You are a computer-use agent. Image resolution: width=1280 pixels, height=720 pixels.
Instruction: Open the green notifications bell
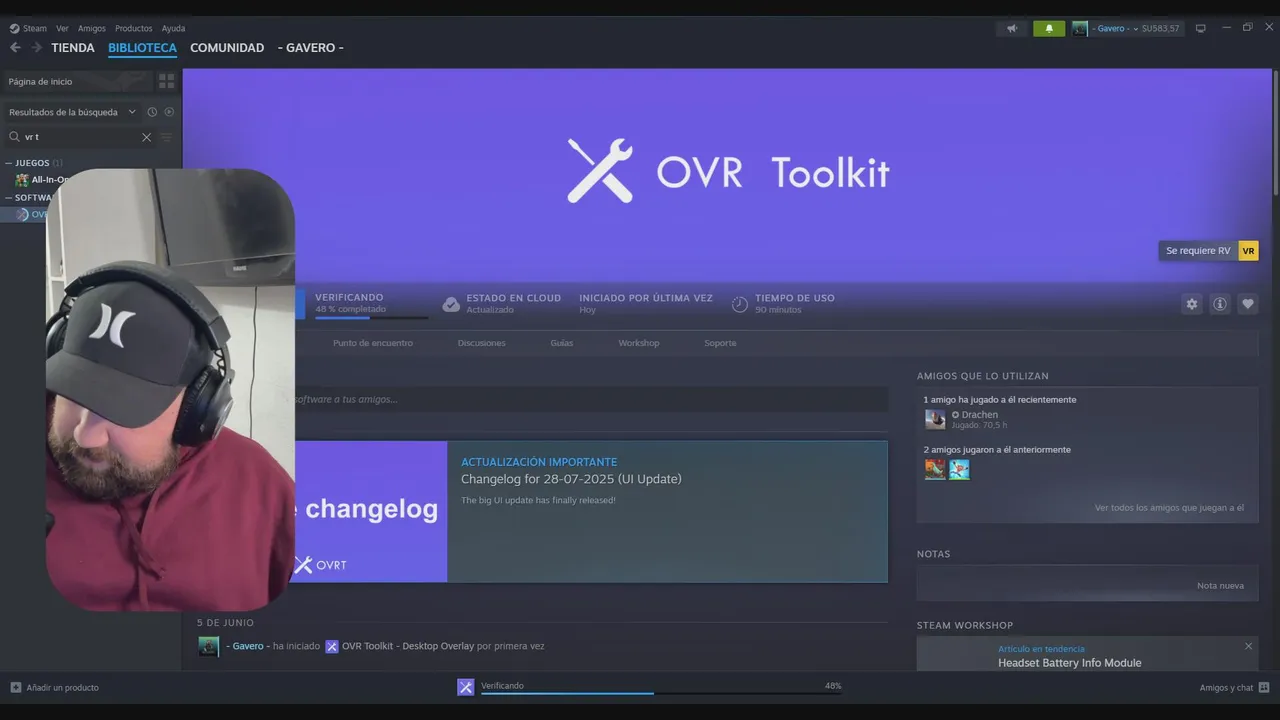[1049, 28]
